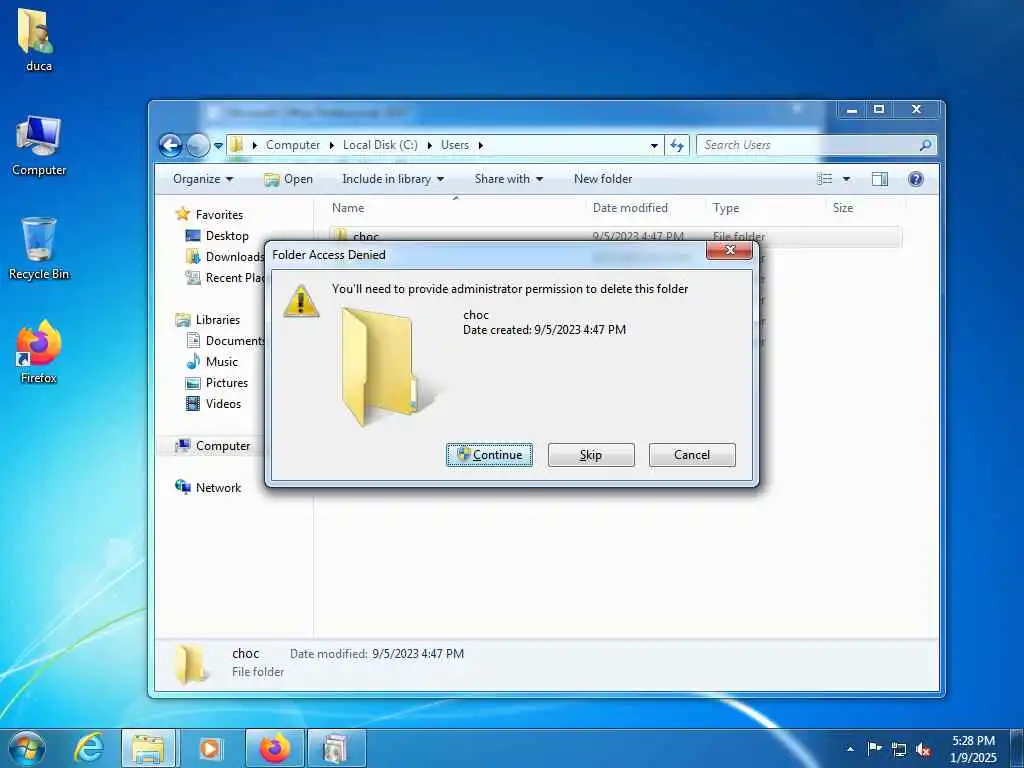This screenshot has height=768, width=1024.
Task: Switch to Firefox on the taskbar
Action: (x=274, y=748)
